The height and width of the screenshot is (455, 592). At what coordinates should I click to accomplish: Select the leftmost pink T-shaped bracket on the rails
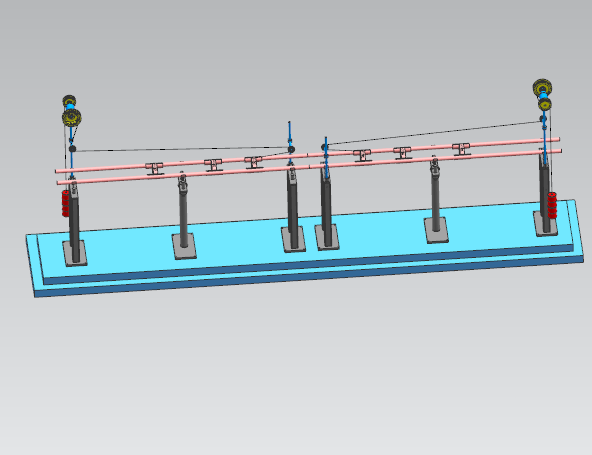[154, 168]
